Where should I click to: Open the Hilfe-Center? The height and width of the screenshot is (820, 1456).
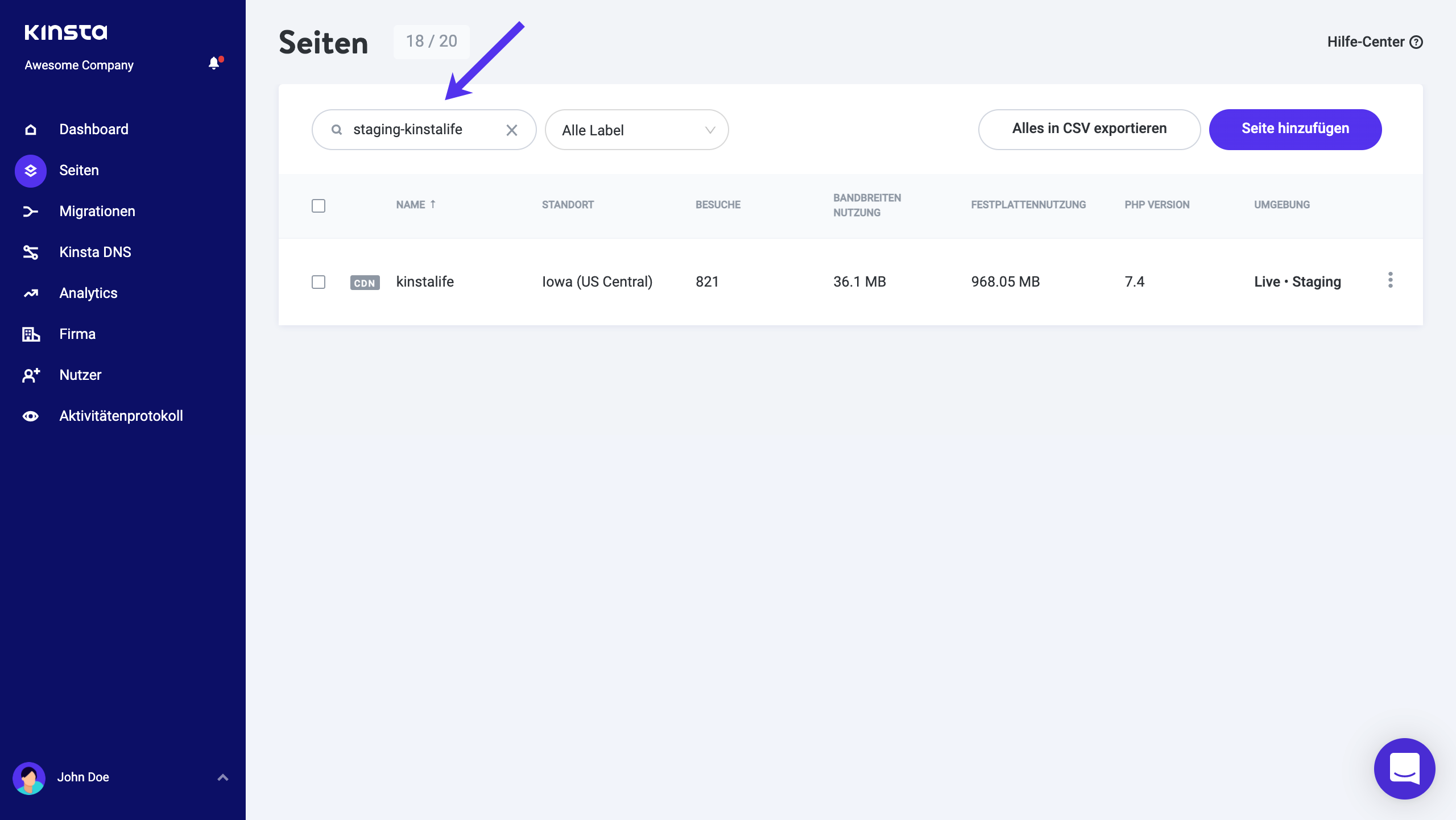pos(1376,42)
